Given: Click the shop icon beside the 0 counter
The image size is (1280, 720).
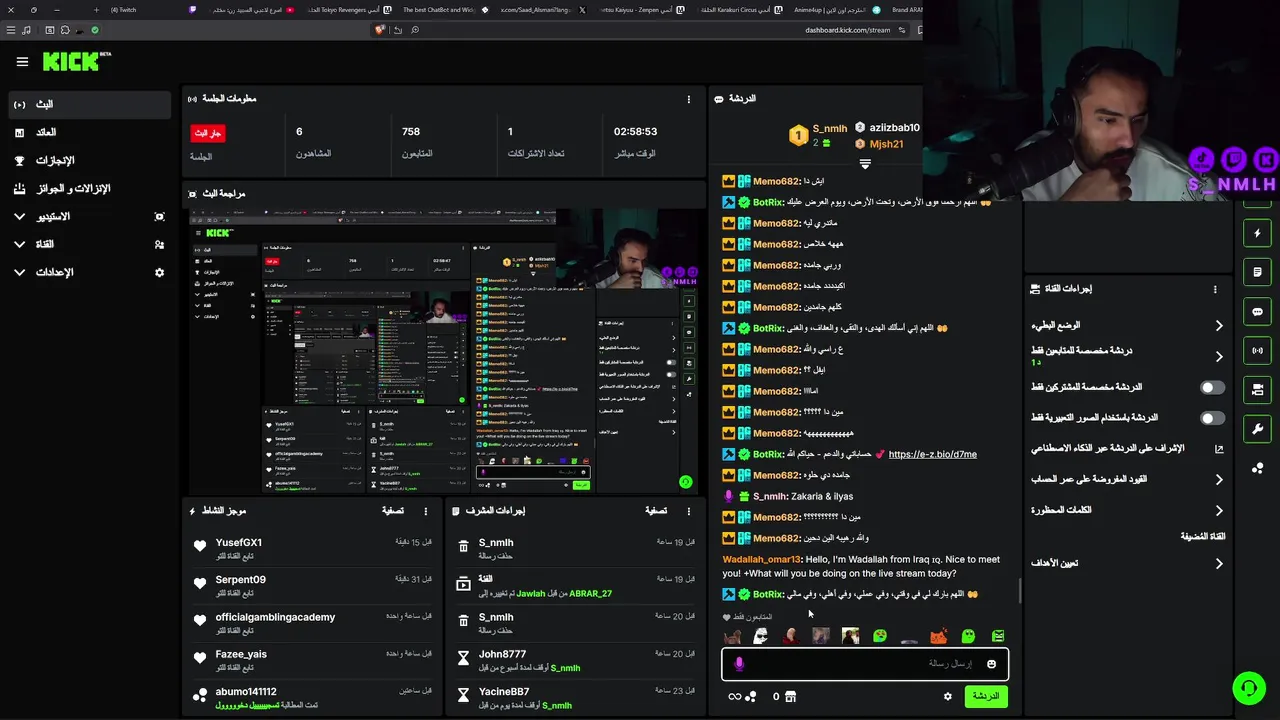Looking at the screenshot, I should 790,696.
